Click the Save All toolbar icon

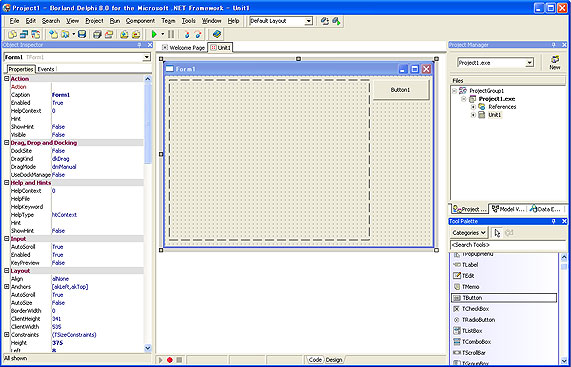click(97, 34)
